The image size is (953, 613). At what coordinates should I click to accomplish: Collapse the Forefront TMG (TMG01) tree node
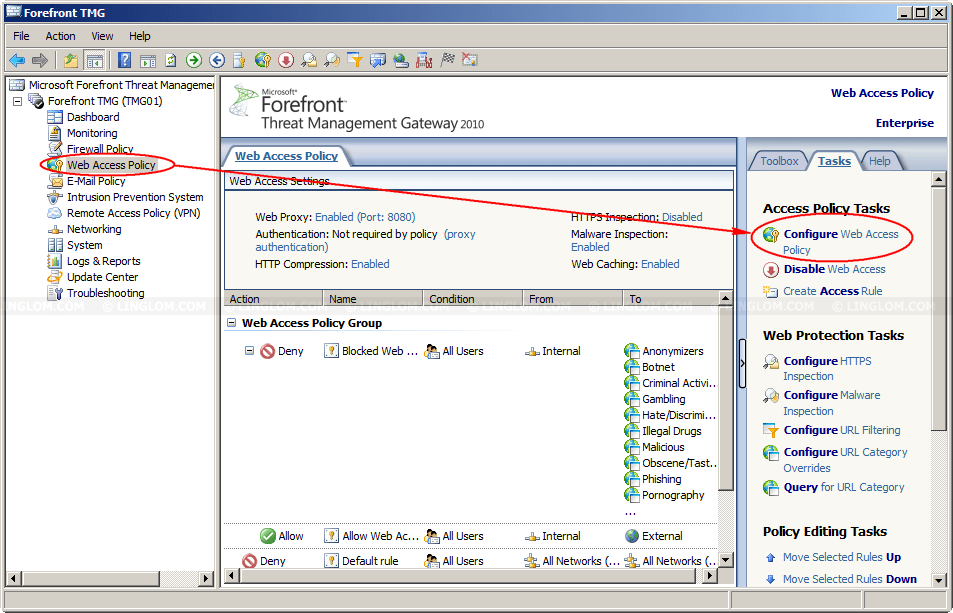pyautogui.click(x=18, y=101)
